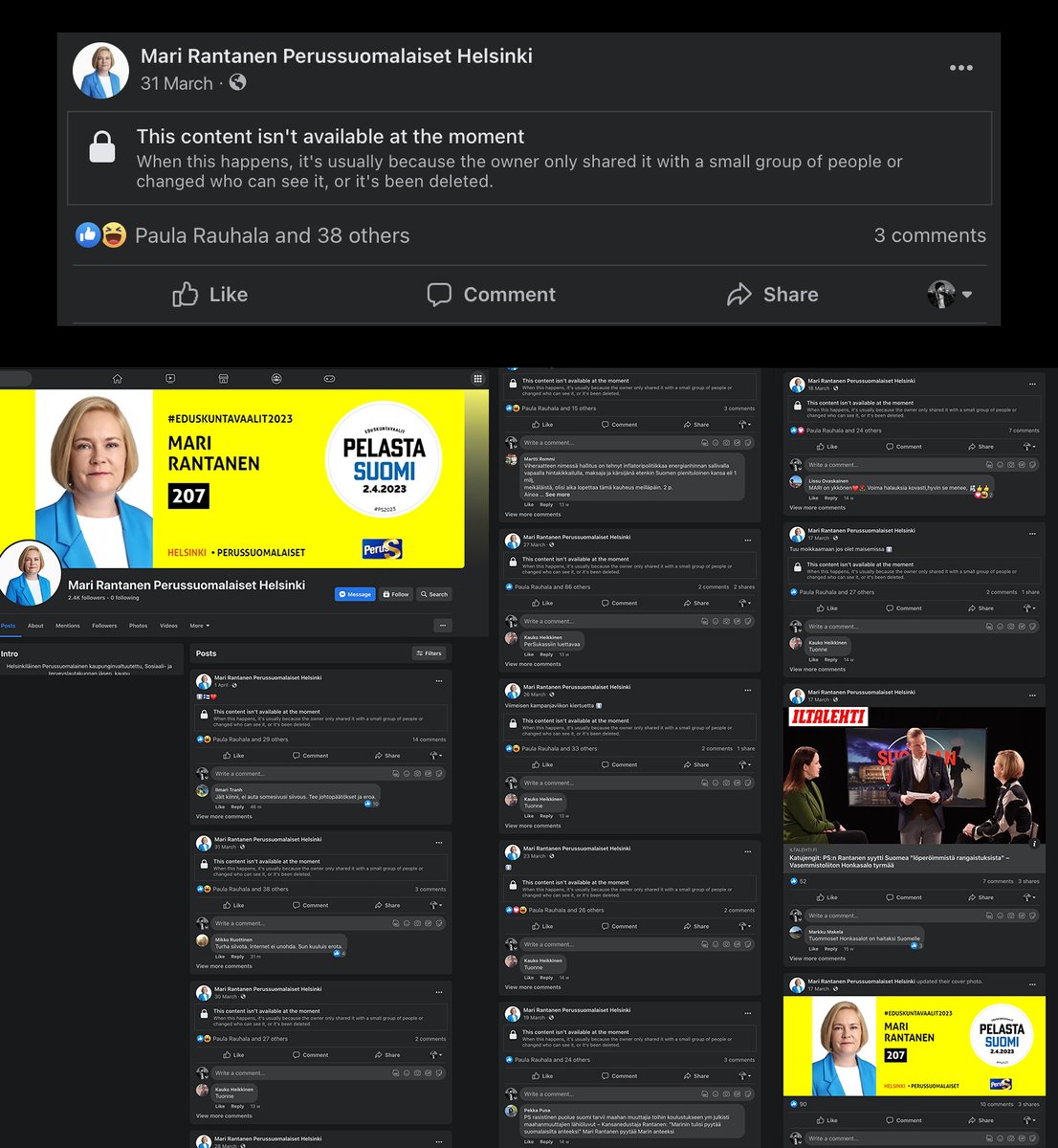Click 'Write a comment' field under 18 March post

pyautogui.click(x=923, y=465)
